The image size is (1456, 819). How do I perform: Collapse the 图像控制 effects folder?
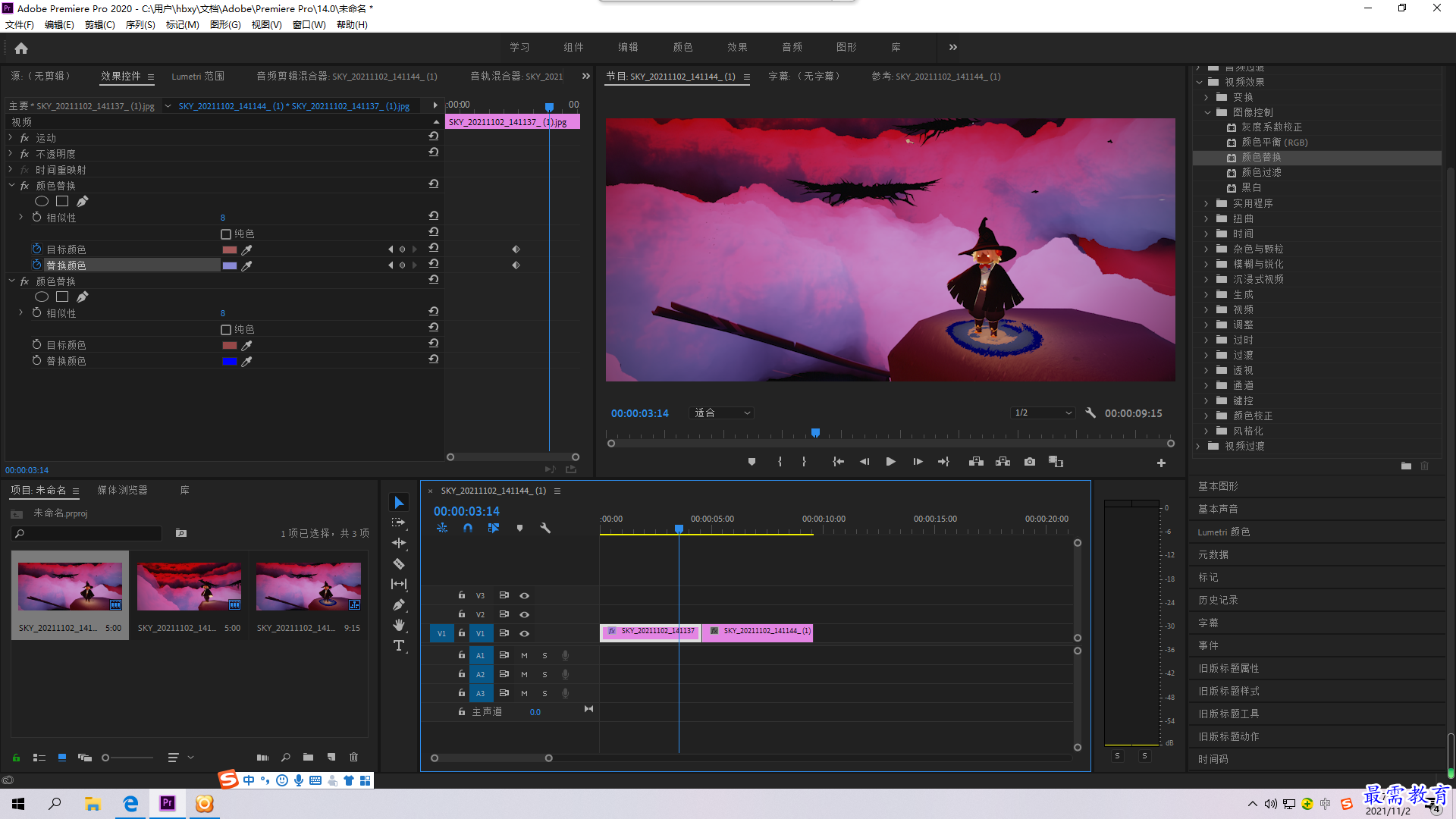(x=1208, y=112)
